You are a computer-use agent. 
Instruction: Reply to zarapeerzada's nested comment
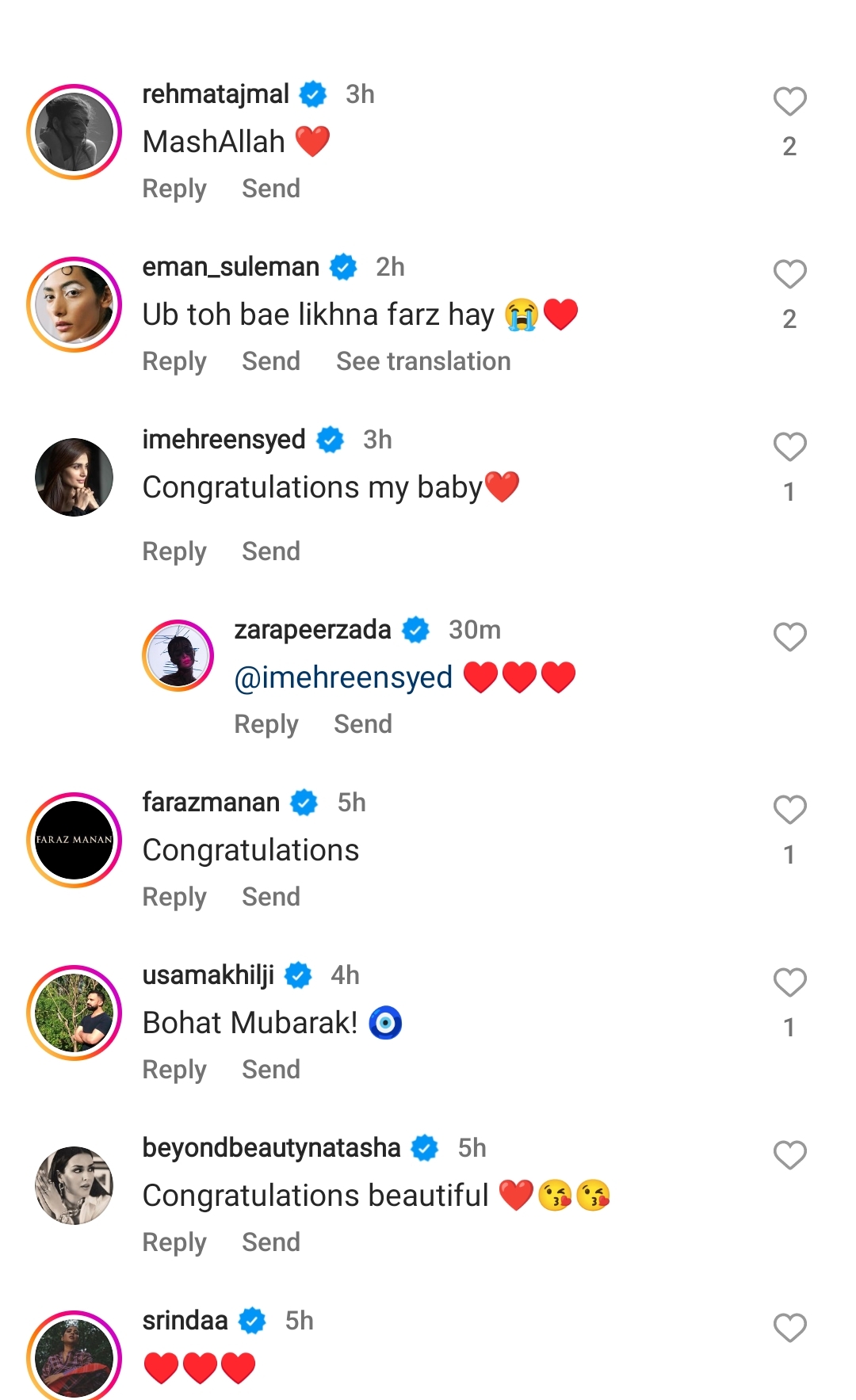click(x=266, y=724)
